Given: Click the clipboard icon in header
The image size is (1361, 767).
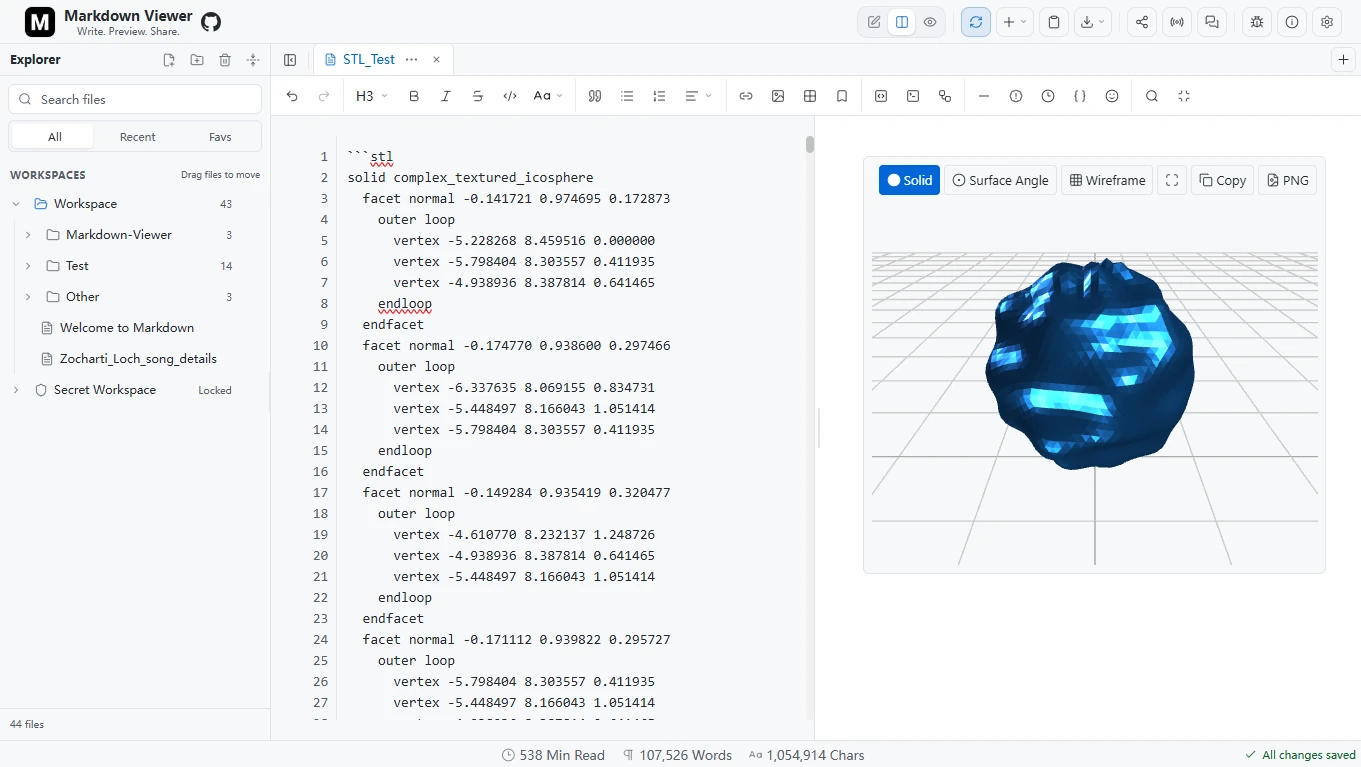Looking at the screenshot, I should coord(1054,22).
